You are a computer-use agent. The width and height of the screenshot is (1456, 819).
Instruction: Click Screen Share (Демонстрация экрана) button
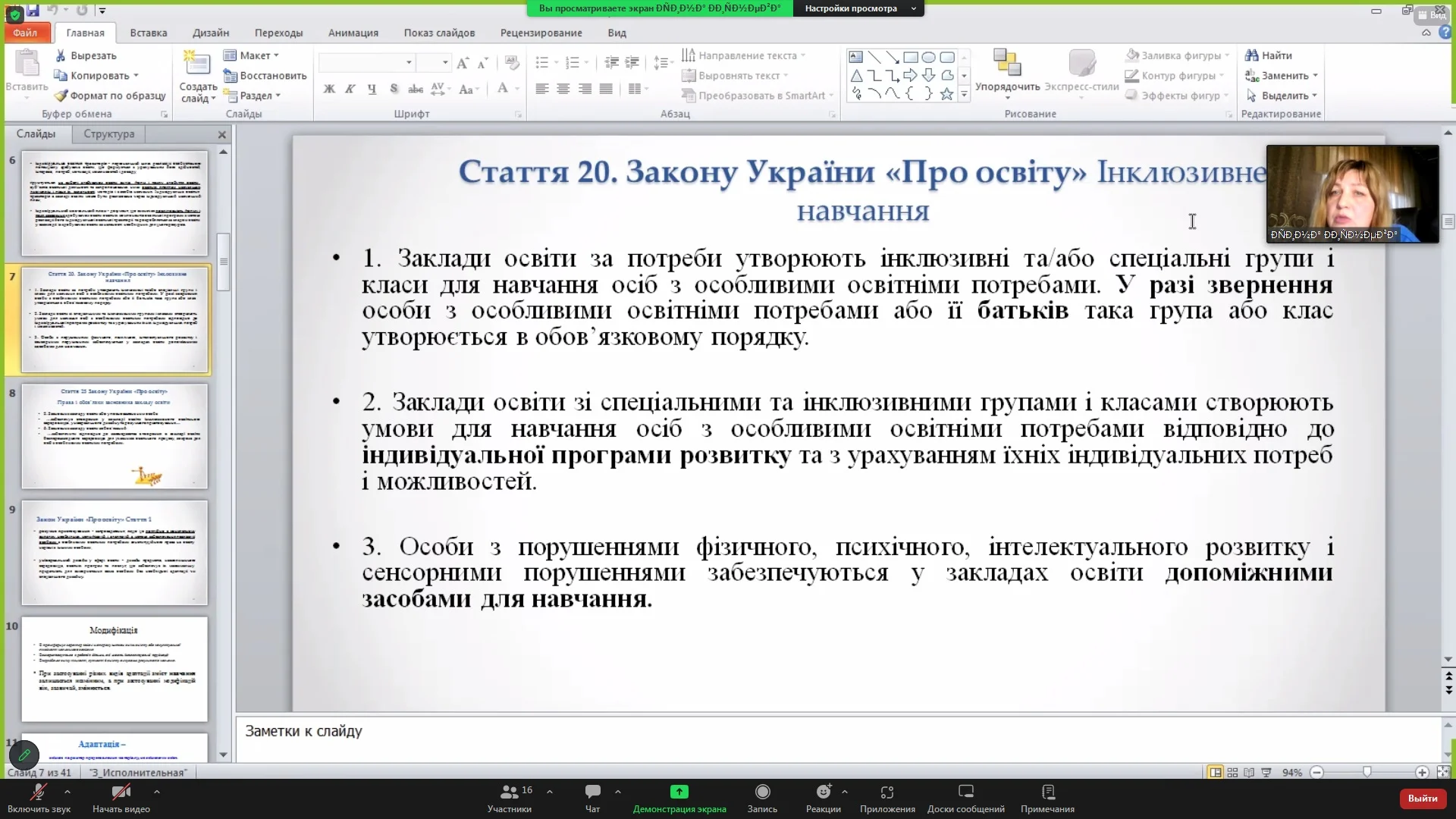tap(679, 792)
